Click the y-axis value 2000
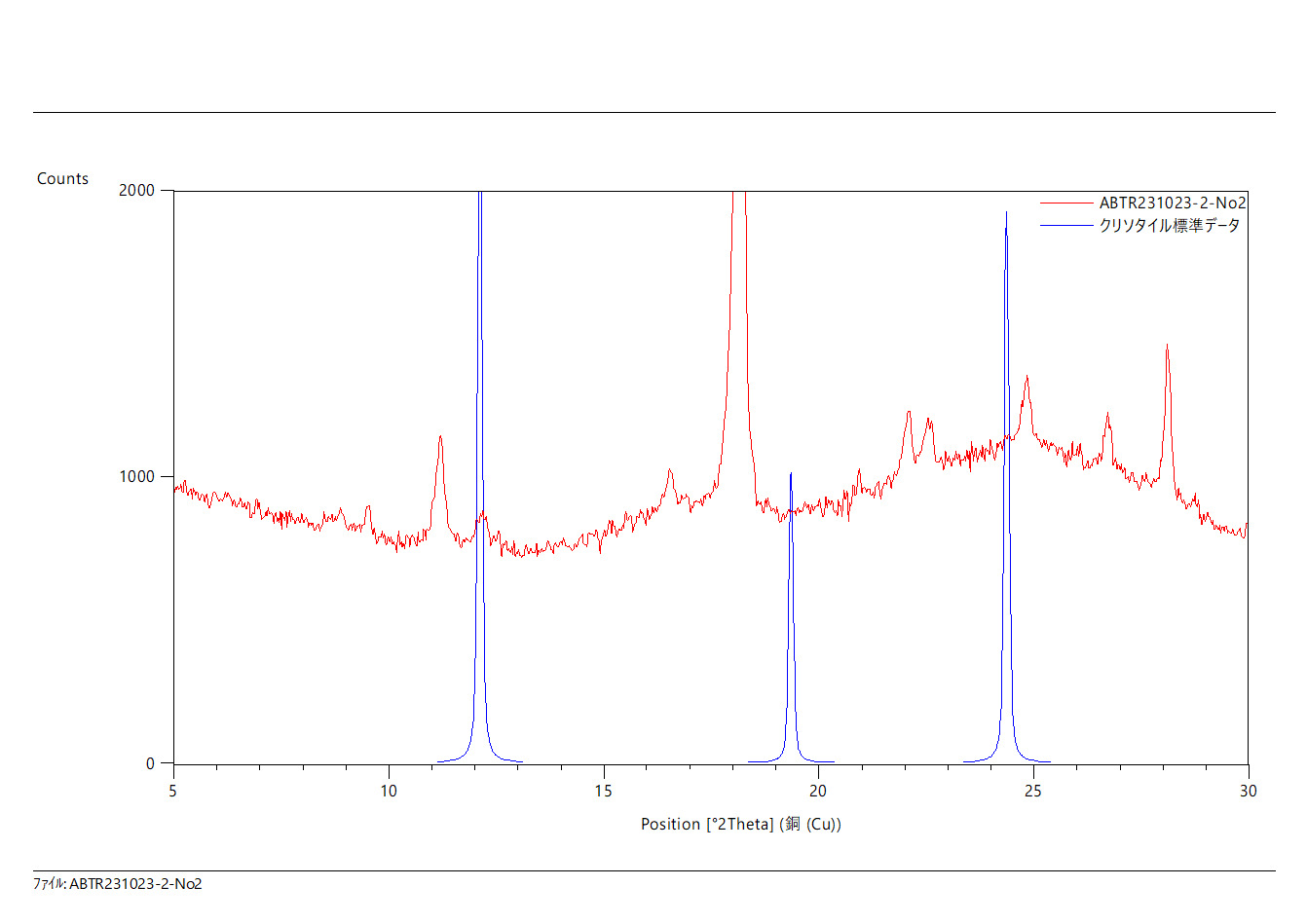The image size is (1307, 924). [x=136, y=190]
